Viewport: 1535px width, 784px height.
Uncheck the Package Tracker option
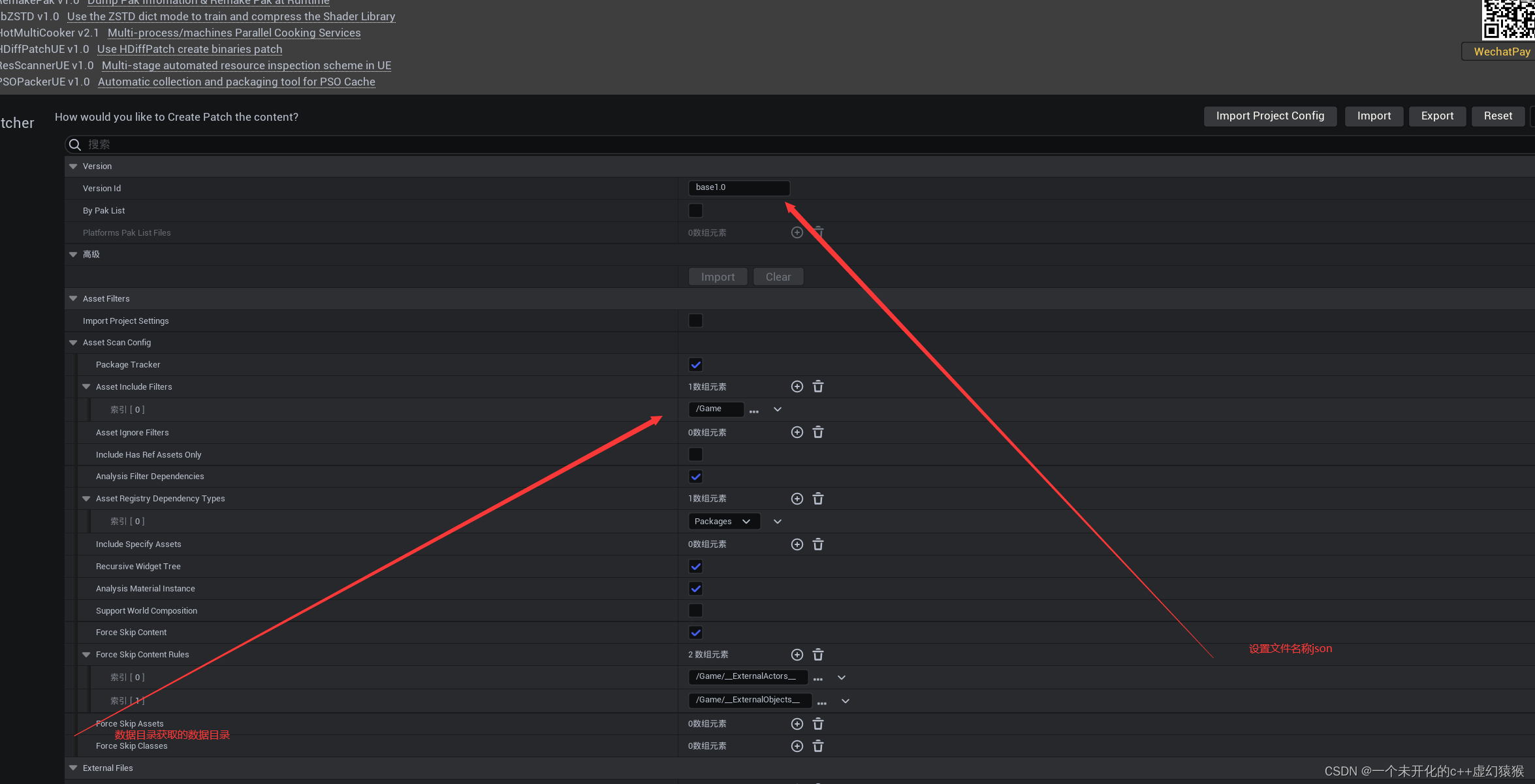pyautogui.click(x=695, y=365)
